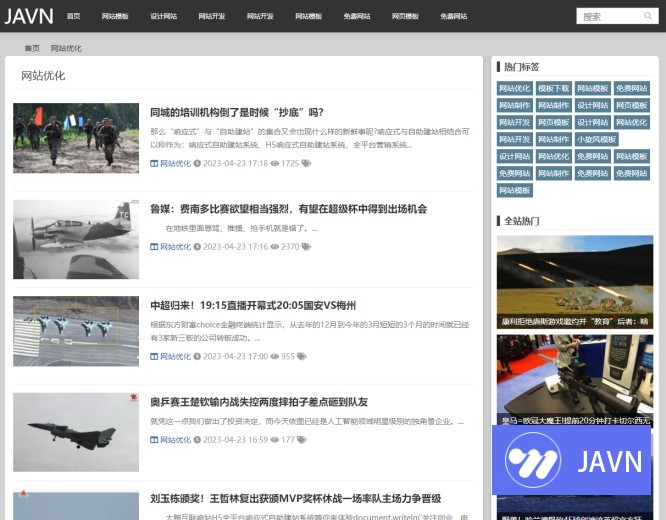Open the parked fighter jets thumbnail
This screenshot has height=520, width=666.
[76, 331]
